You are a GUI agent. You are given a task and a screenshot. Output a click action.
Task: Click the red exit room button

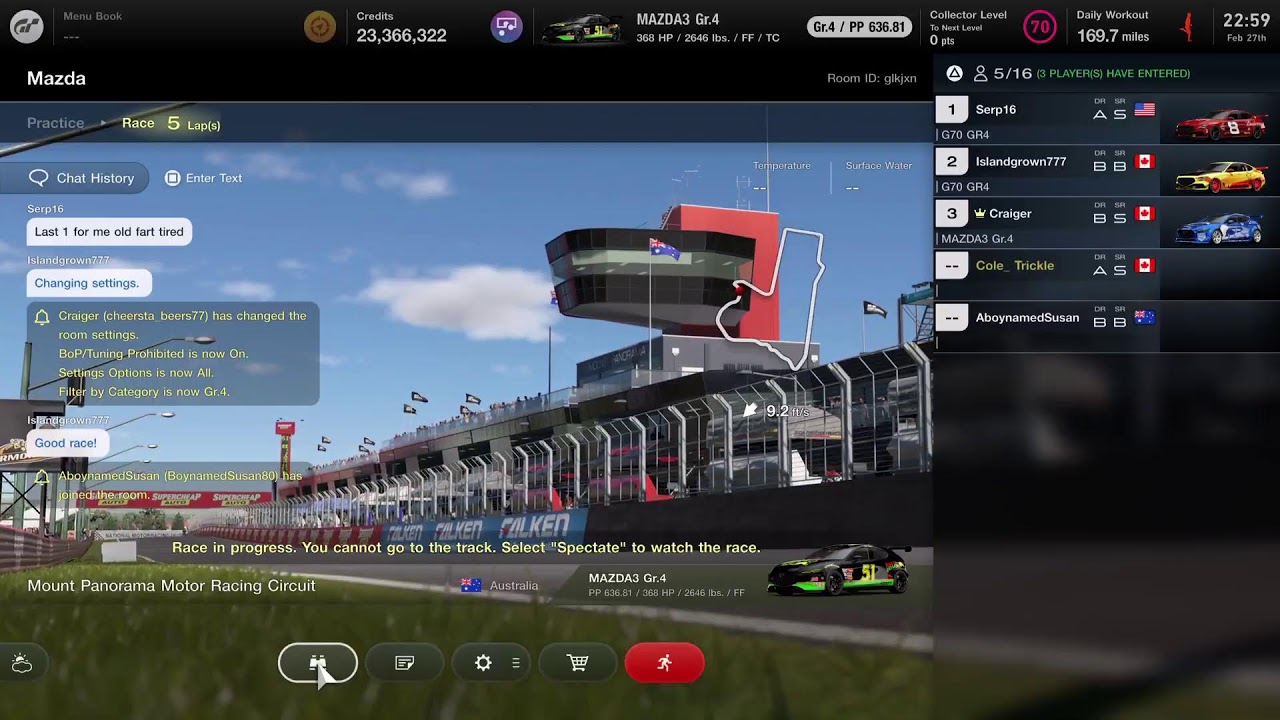[x=664, y=663]
